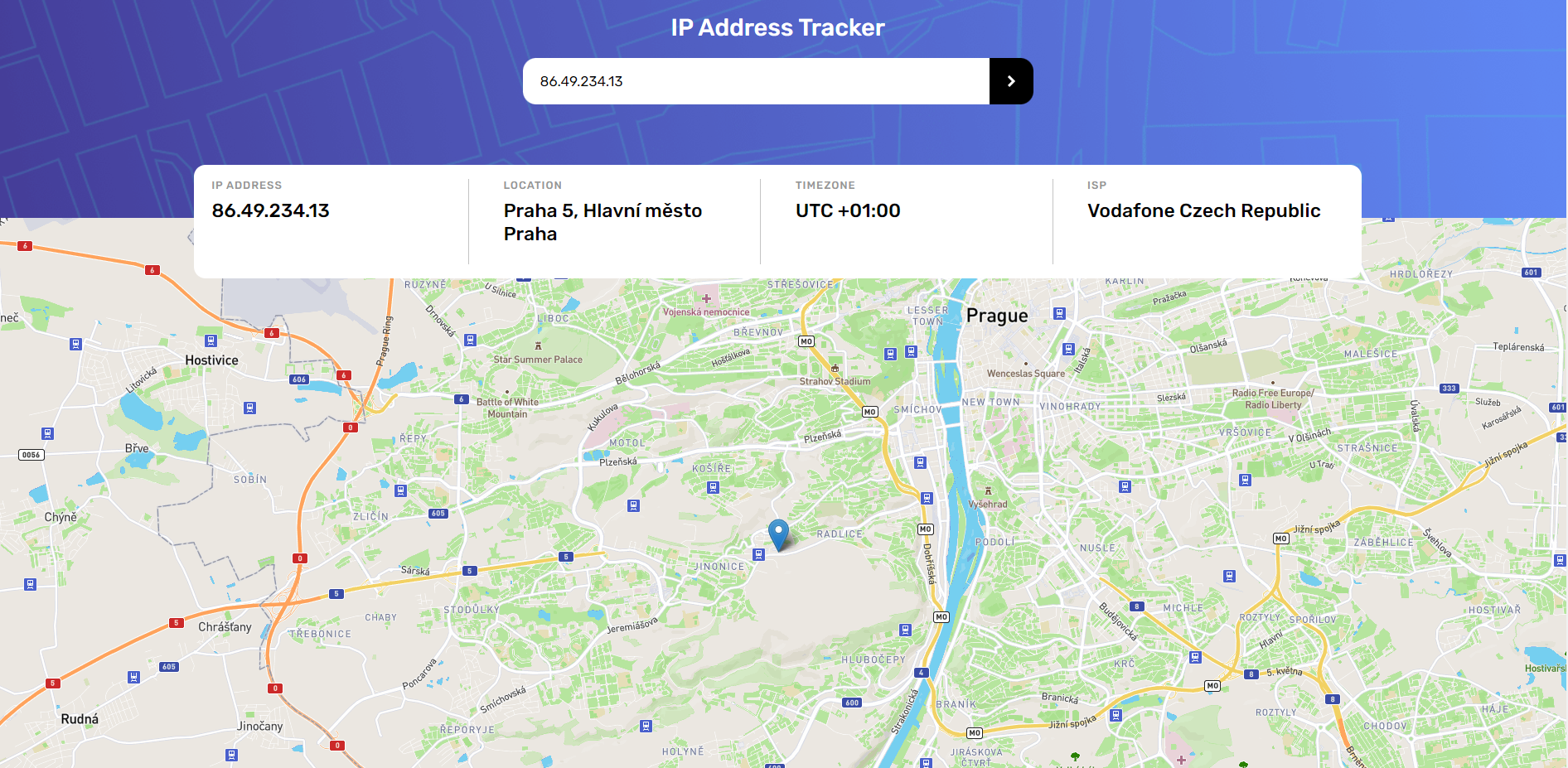Select the transit stop icon near Košíře
Image resolution: width=1568 pixels, height=768 pixels.
tap(713, 487)
